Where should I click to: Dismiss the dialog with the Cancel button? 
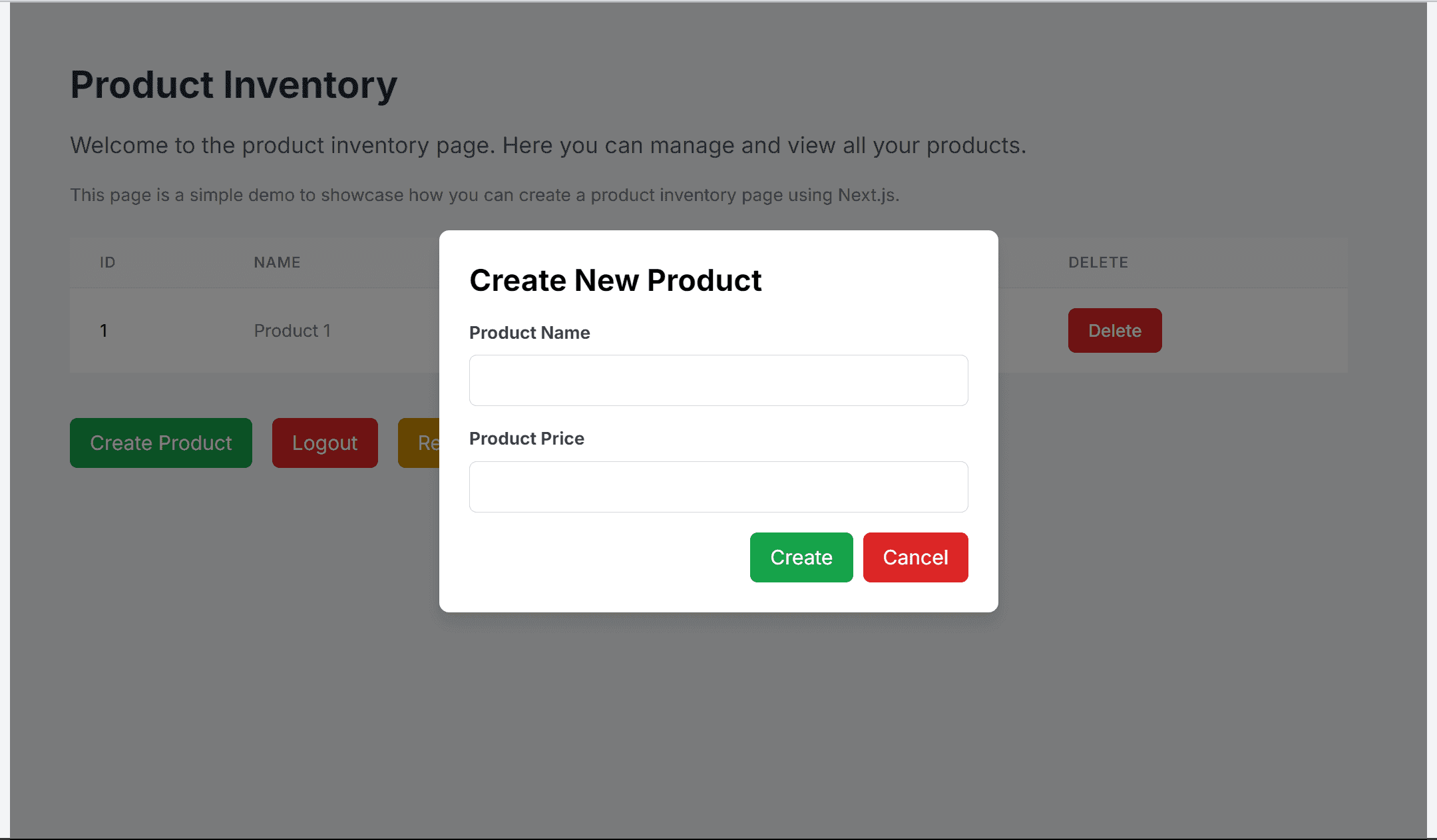(915, 557)
